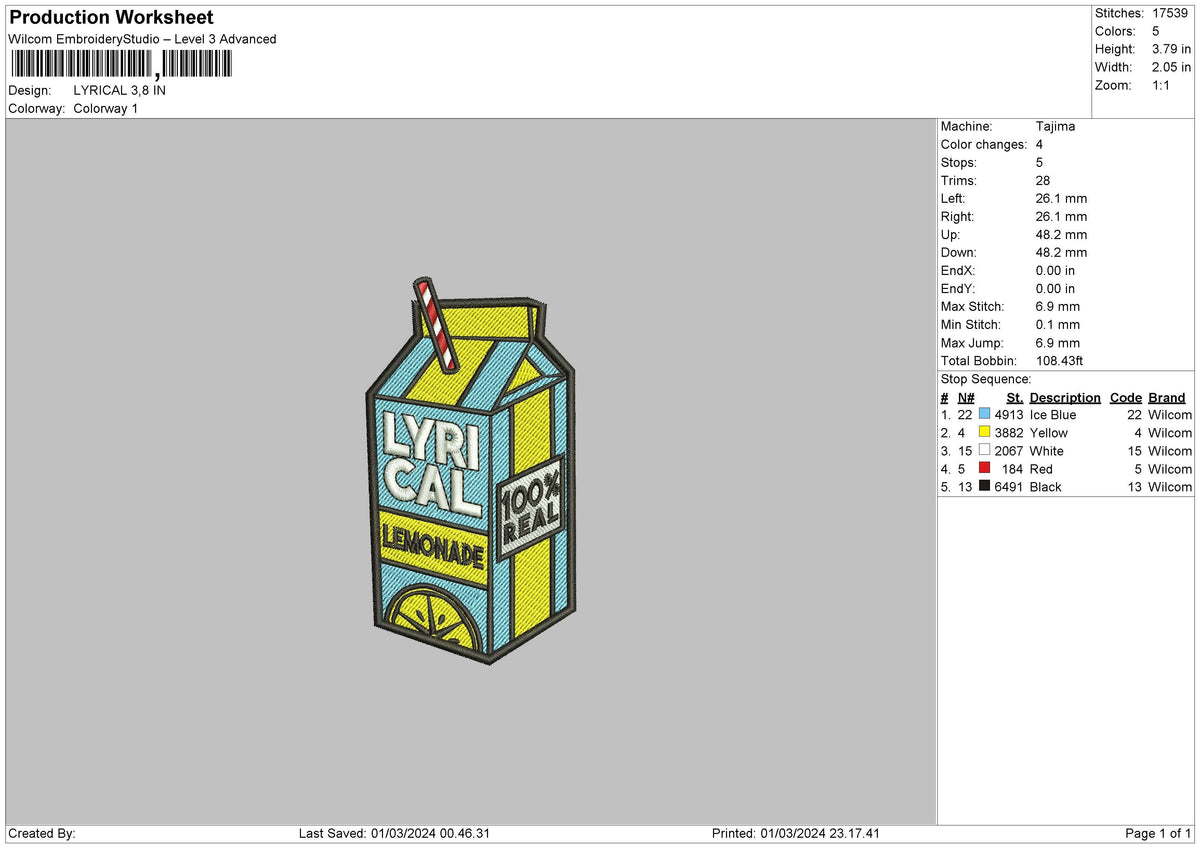Click the 'Code' column header
The width and height of the screenshot is (1200, 848).
pos(1126,397)
